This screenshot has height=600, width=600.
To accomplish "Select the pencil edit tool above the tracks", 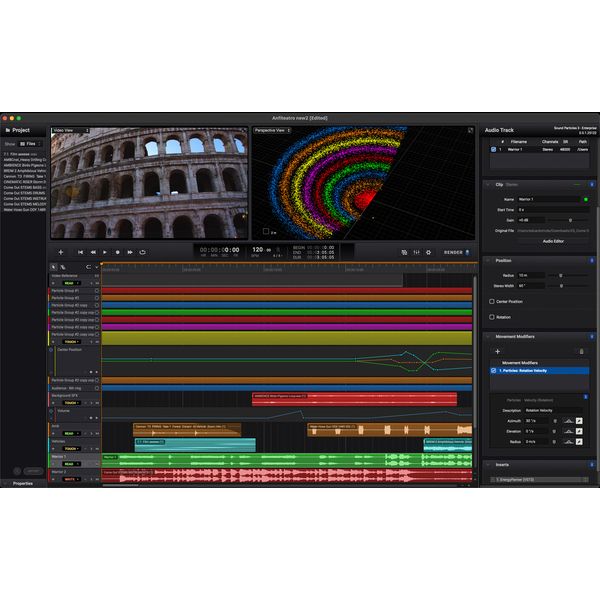I will [63, 267].
